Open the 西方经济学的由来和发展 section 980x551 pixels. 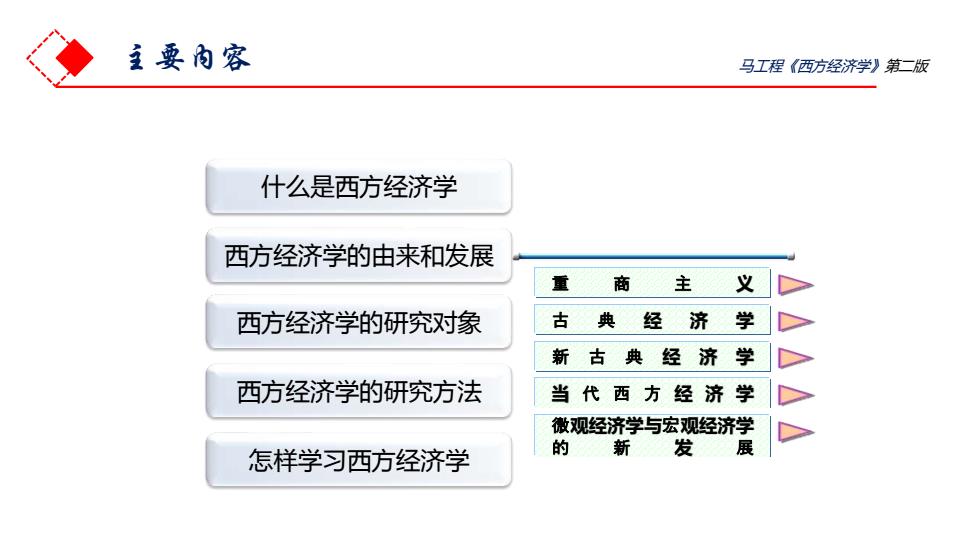[359, 256]
